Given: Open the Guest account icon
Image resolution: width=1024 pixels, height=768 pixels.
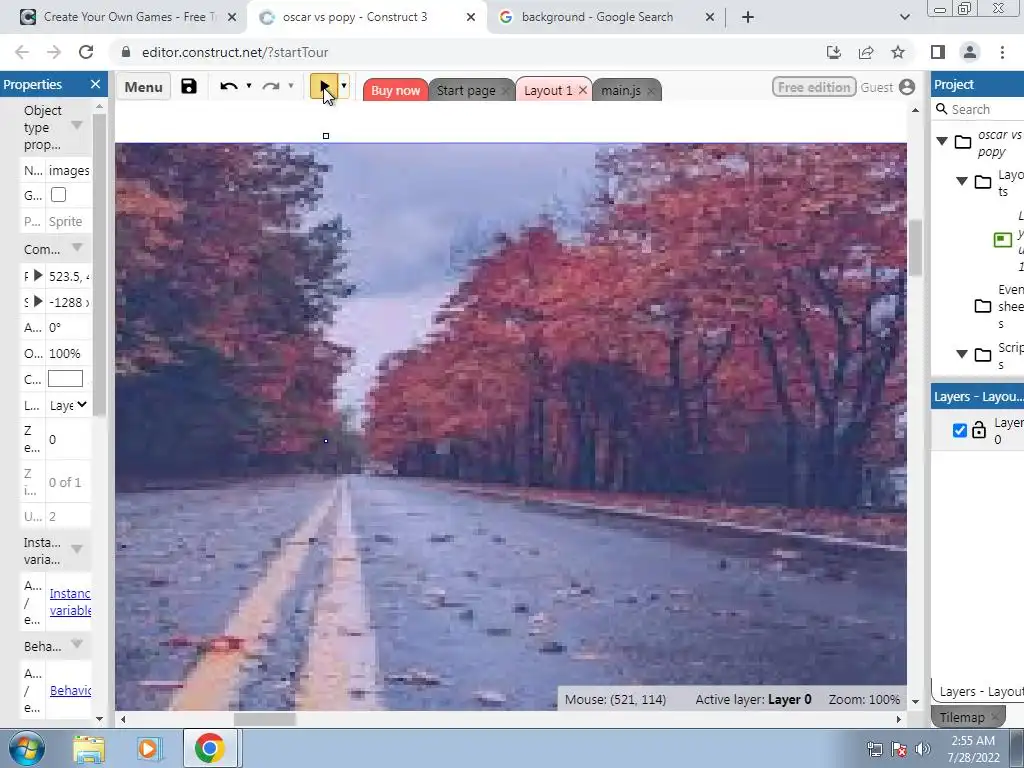Looking at the screenshot, I should 907,87.
